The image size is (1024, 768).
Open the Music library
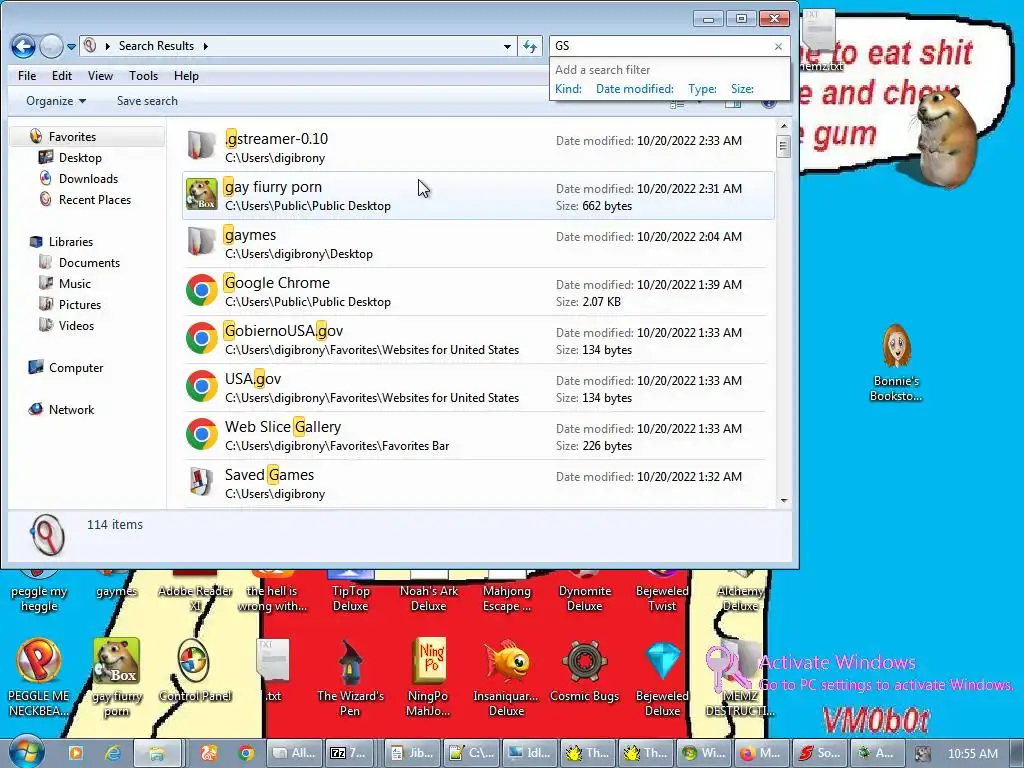point(74,283)
